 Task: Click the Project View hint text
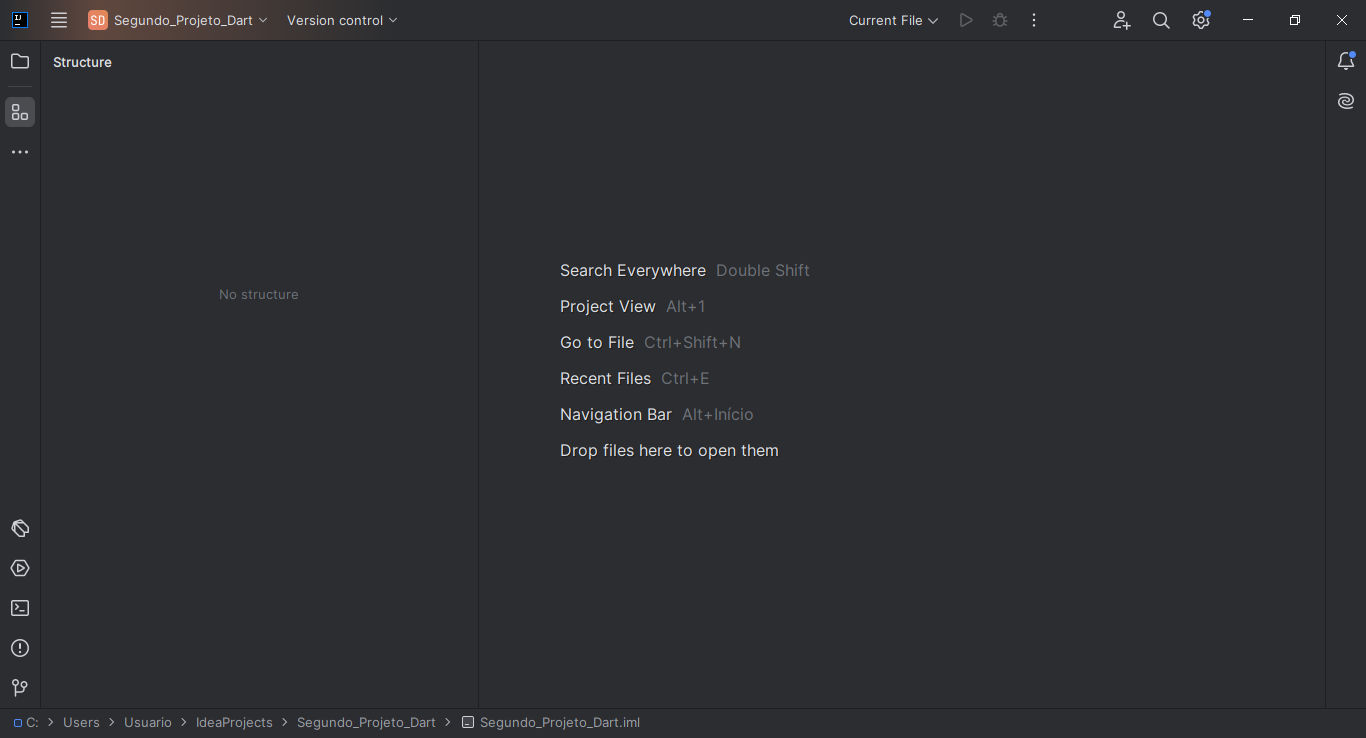[x=608, y=306]
